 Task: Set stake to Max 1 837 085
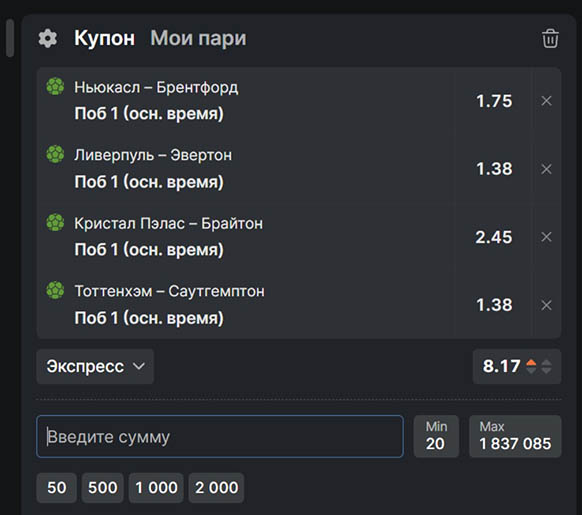(515, 436)
